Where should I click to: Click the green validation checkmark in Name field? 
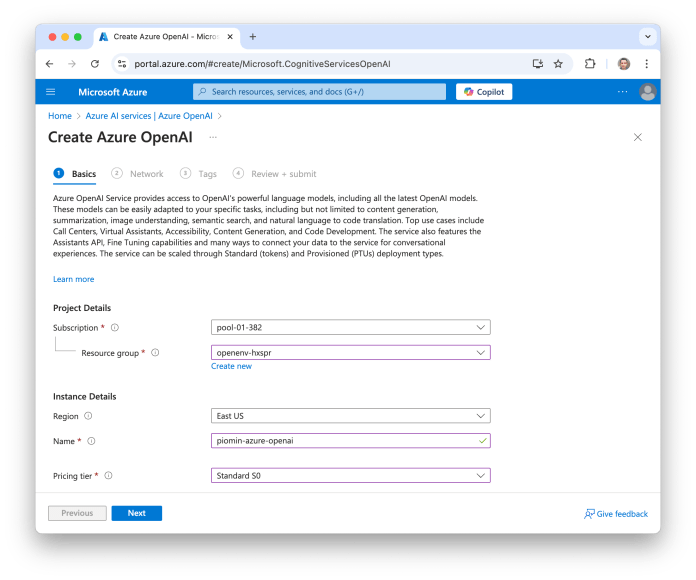tap(482, 441)
